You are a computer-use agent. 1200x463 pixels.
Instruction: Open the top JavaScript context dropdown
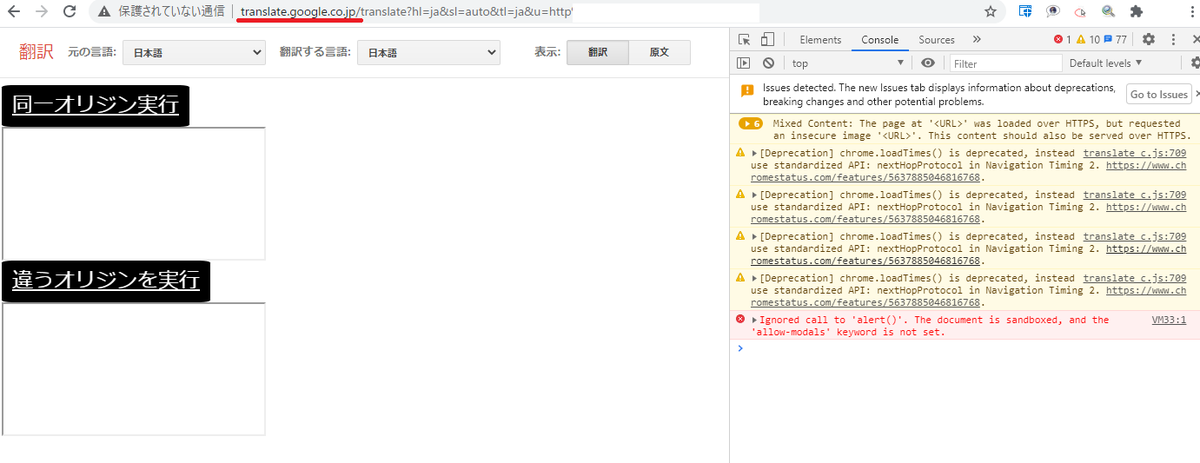[847, 63]
